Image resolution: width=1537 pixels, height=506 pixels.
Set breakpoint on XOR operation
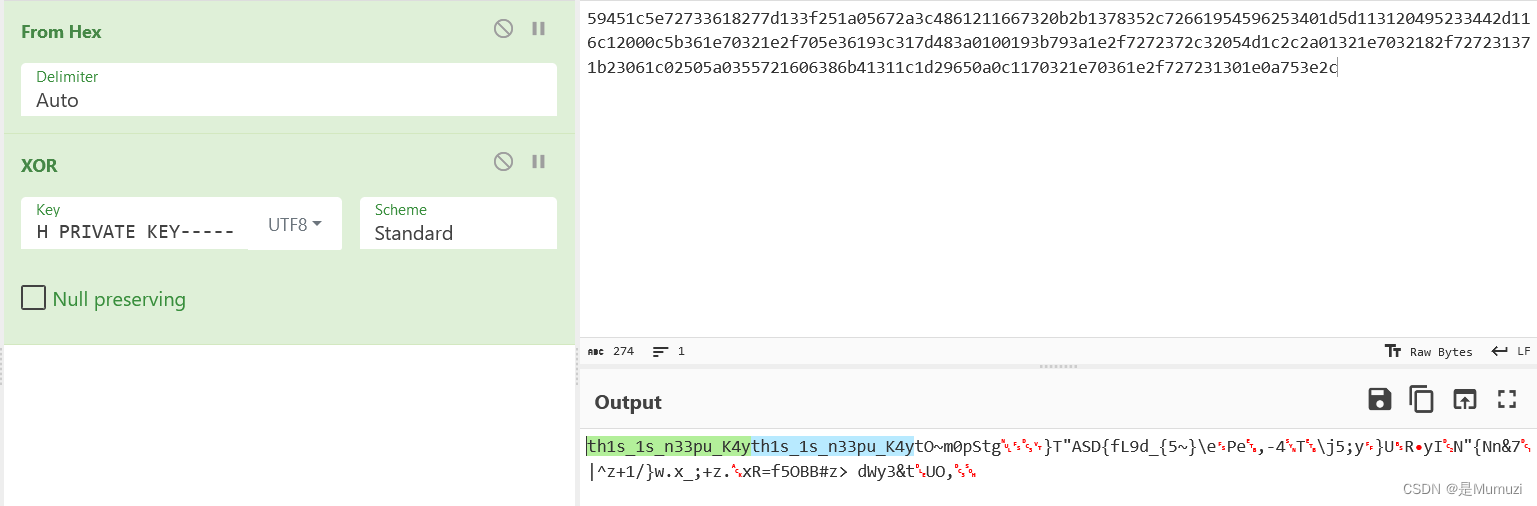click(538, 162)
